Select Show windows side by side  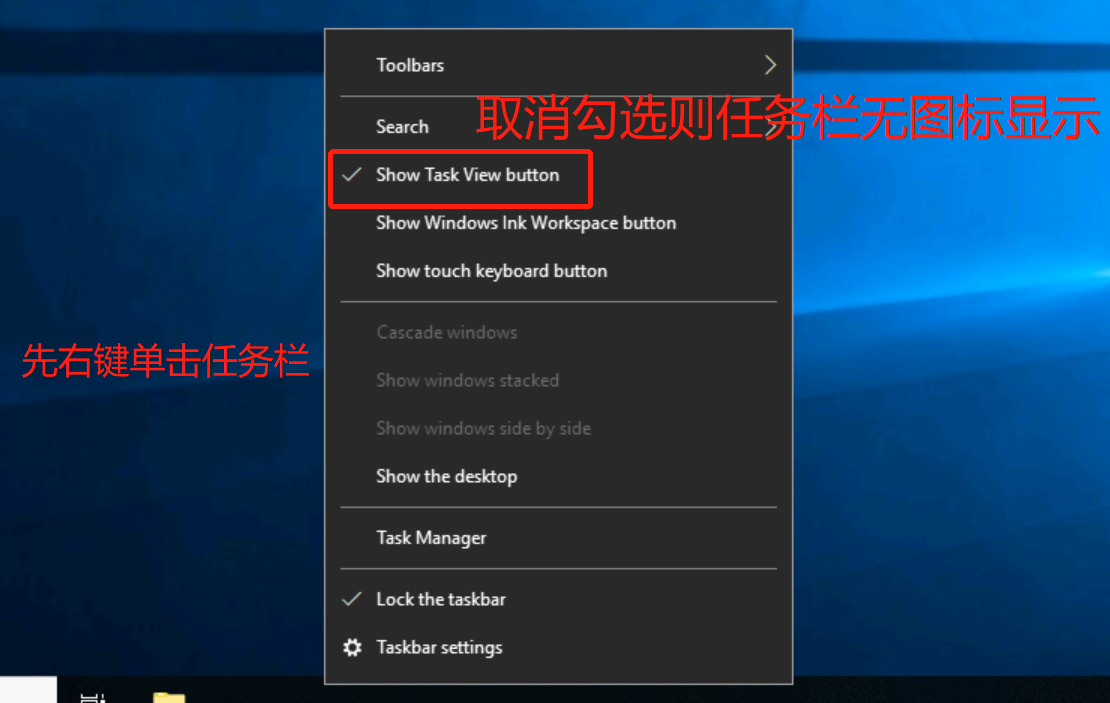click(484, 428)
